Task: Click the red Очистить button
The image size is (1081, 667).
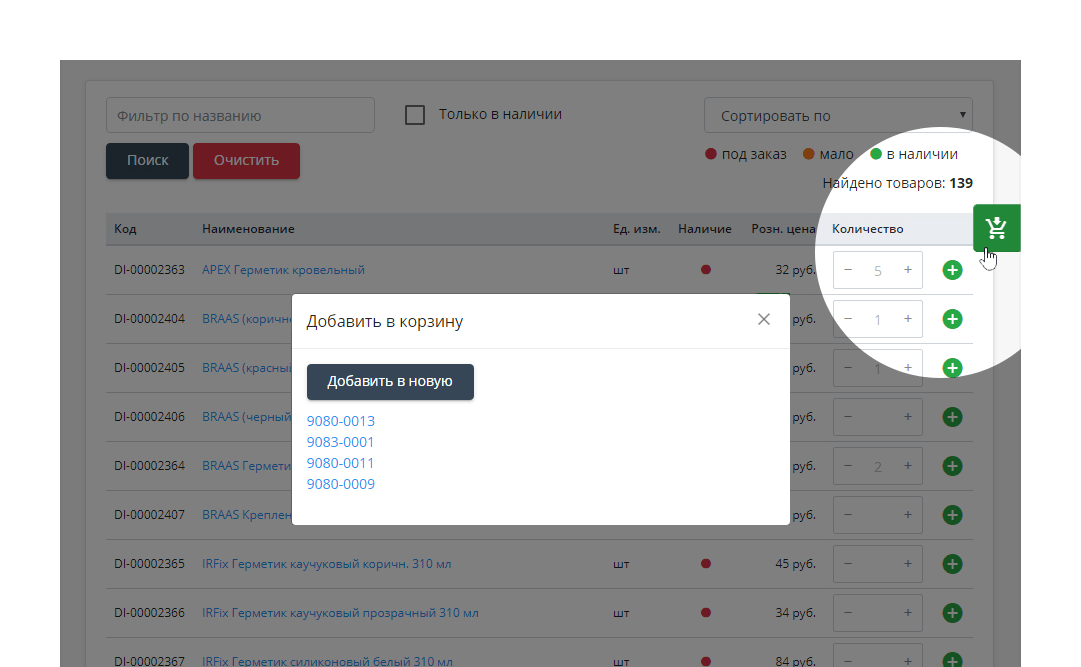Action: (246, 160)
